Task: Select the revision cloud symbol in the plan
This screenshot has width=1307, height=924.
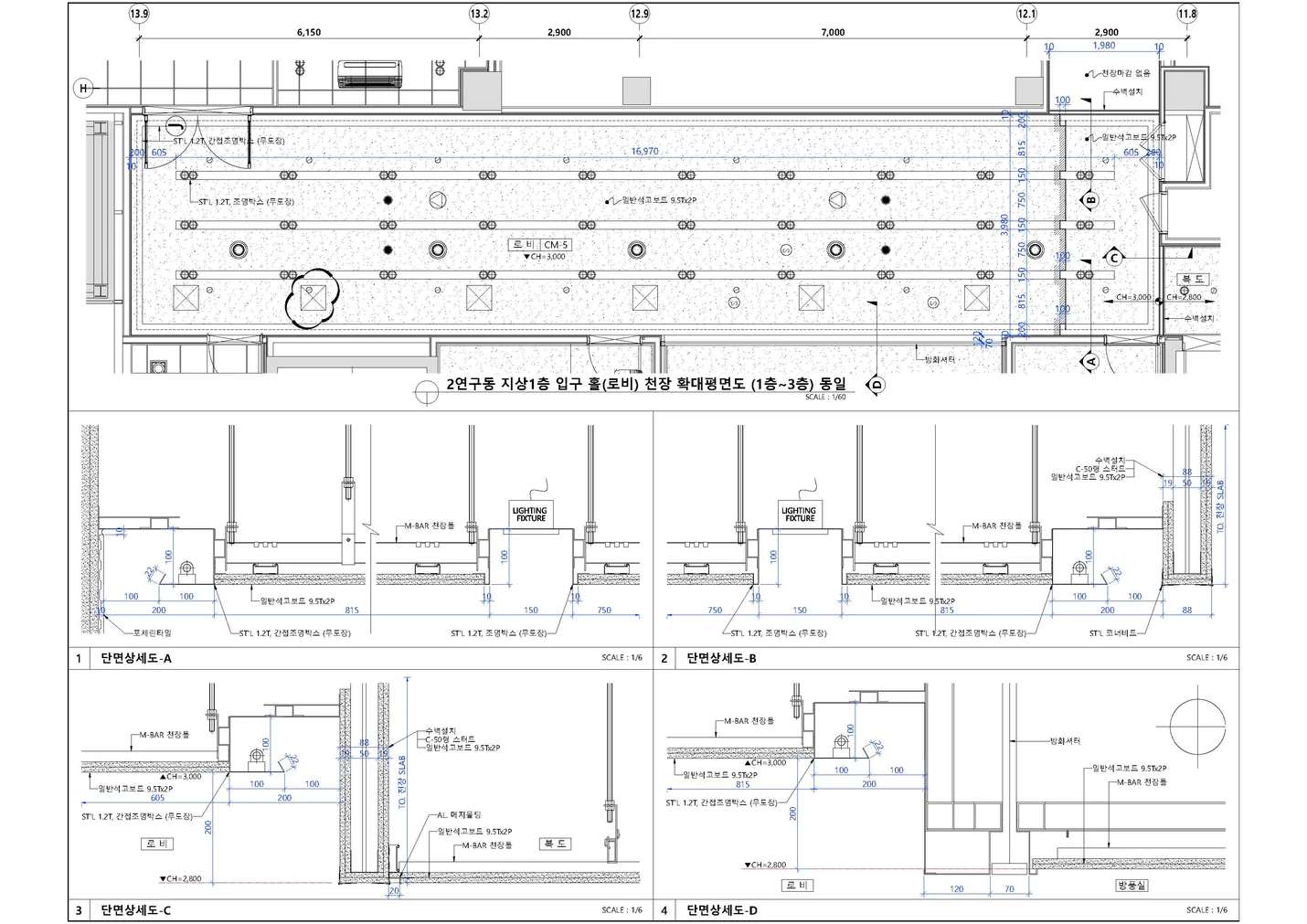Action: point(313,297)
